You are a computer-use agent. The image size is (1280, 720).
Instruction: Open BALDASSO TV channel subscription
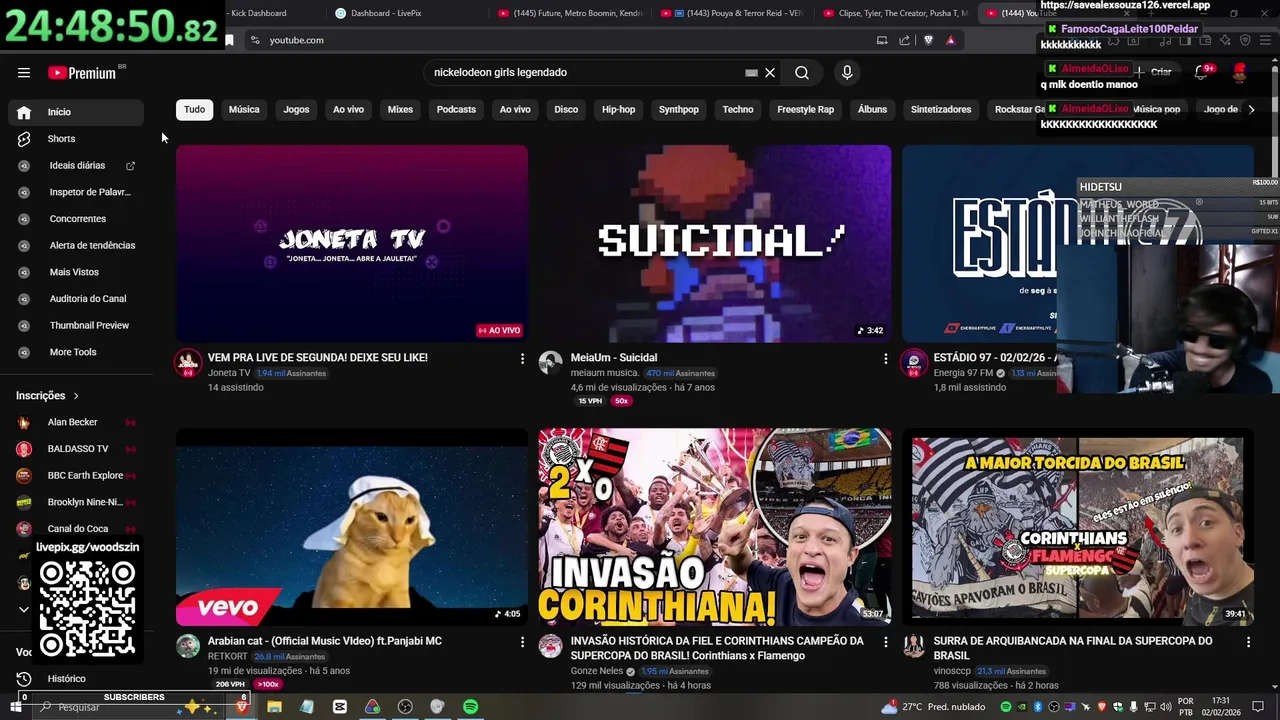click(76, 449)
